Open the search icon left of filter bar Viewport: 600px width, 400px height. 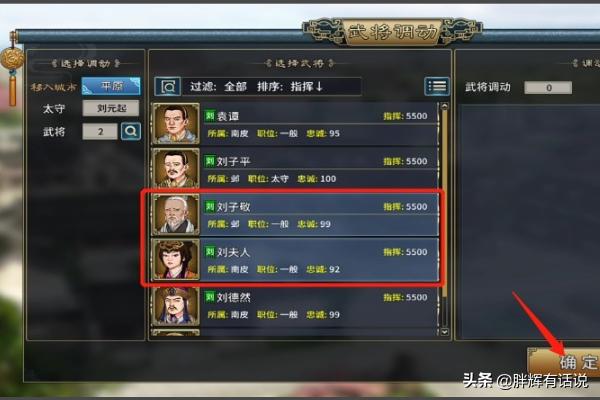click(168, 87)
